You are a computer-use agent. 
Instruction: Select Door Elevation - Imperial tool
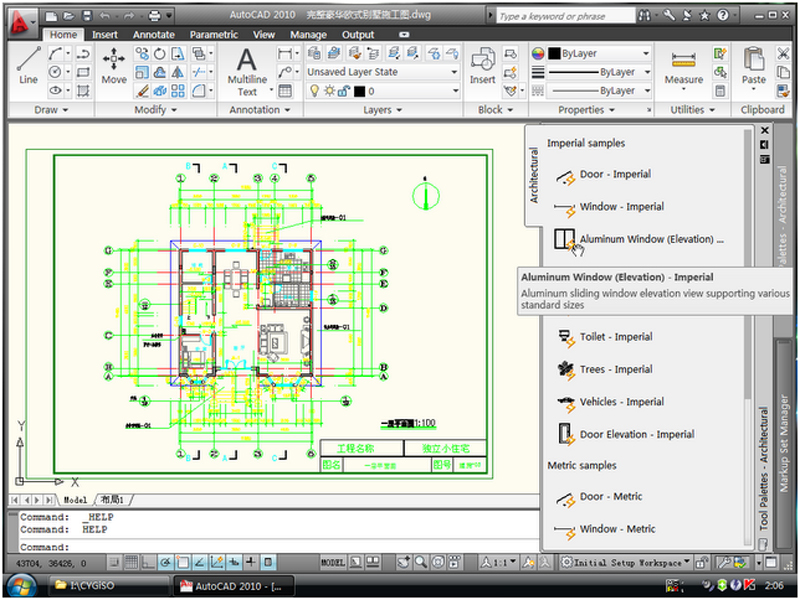pos(636,434)
